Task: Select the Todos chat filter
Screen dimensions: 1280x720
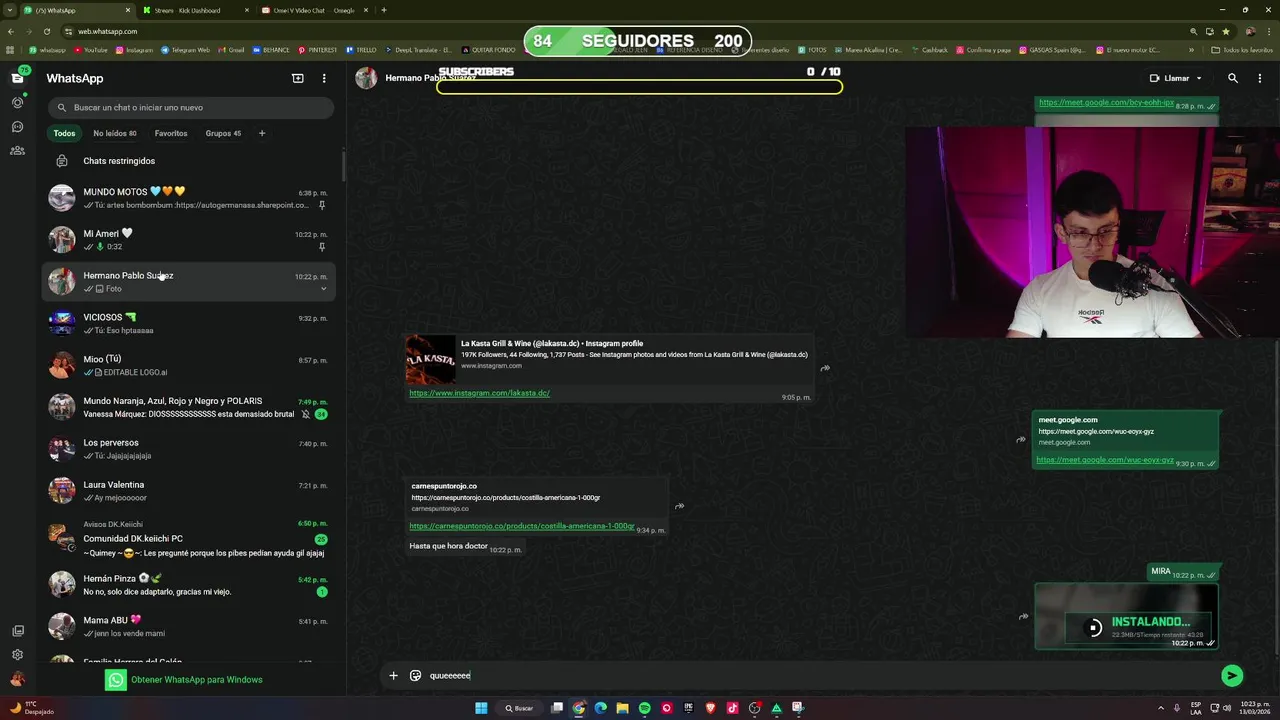Action: 64,133
